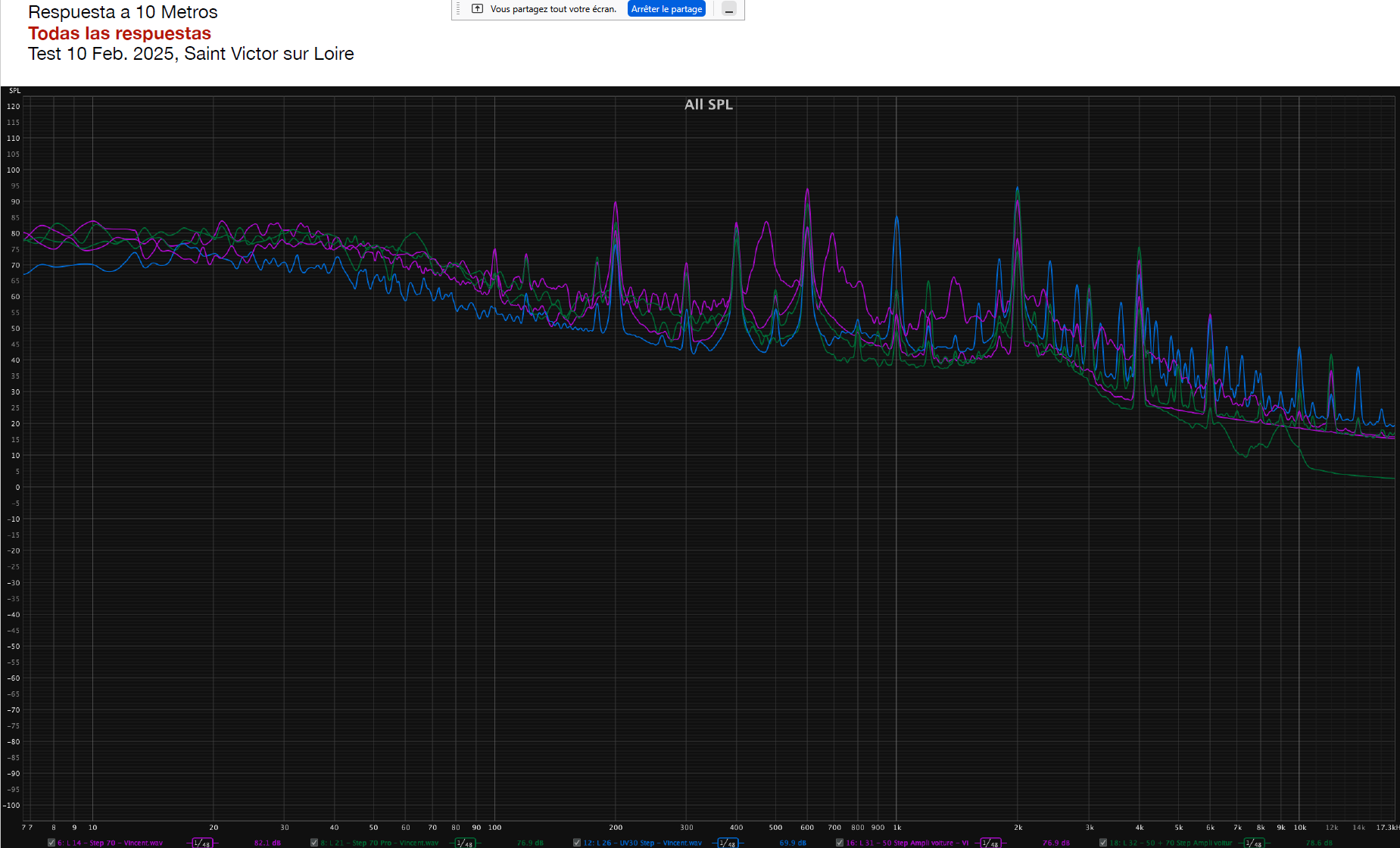This screenshot has width=1400, height=848.
Task: Uncheck the '8: L 21 – Step 70 Pro' trace
Action: pyautogui.click(x=314, y=843)
